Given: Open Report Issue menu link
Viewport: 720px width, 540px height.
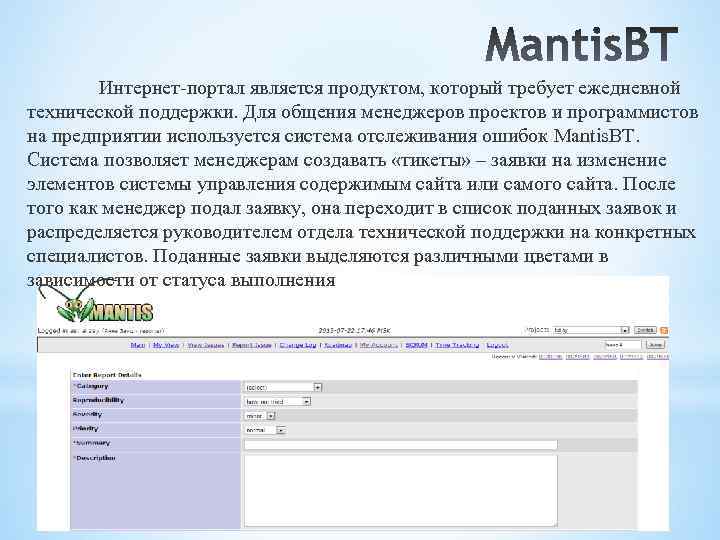Looking at the screenshot, I should click(x=251, y=345).
